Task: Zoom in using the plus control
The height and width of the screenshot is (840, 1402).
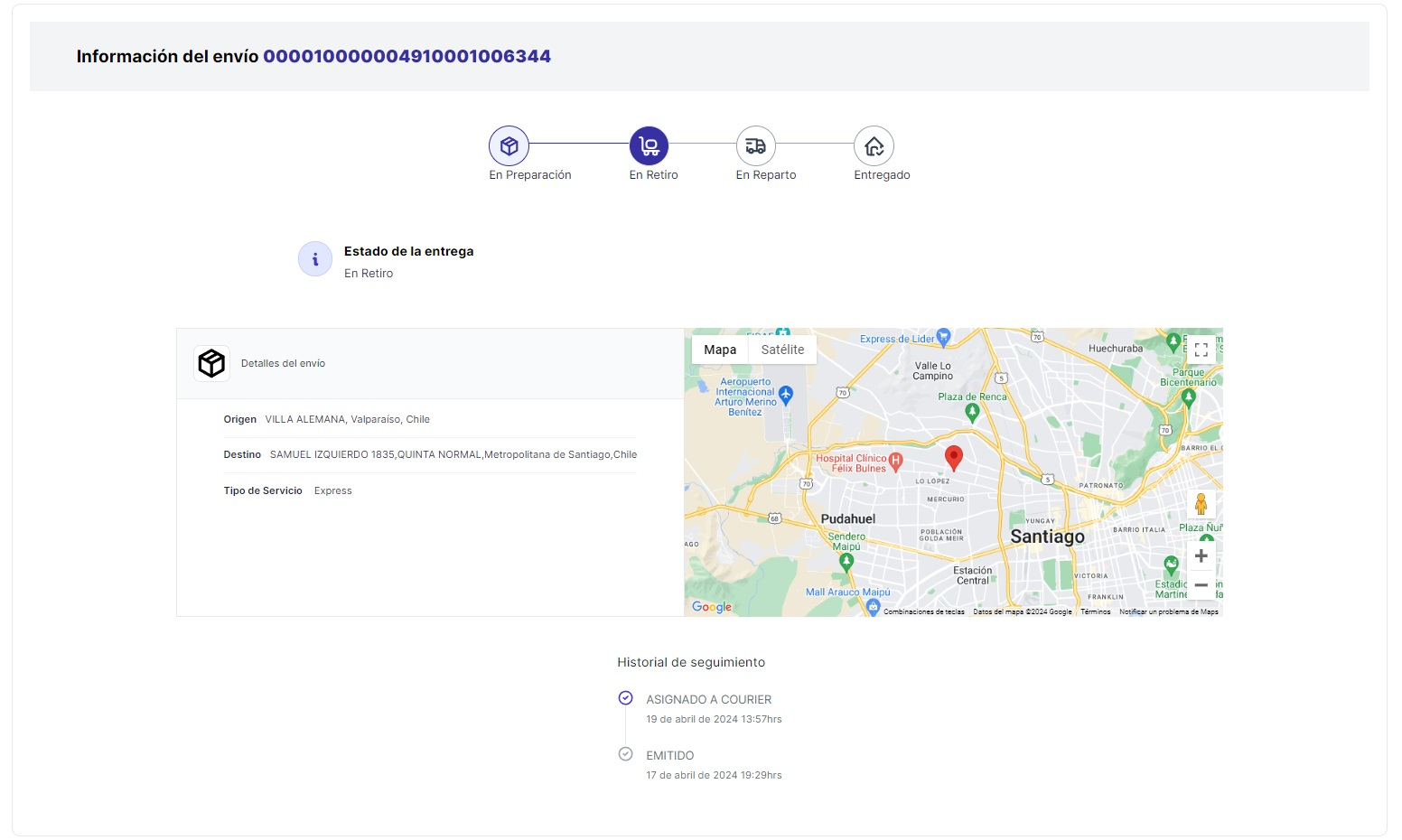Action: [x=1201, y=555]
